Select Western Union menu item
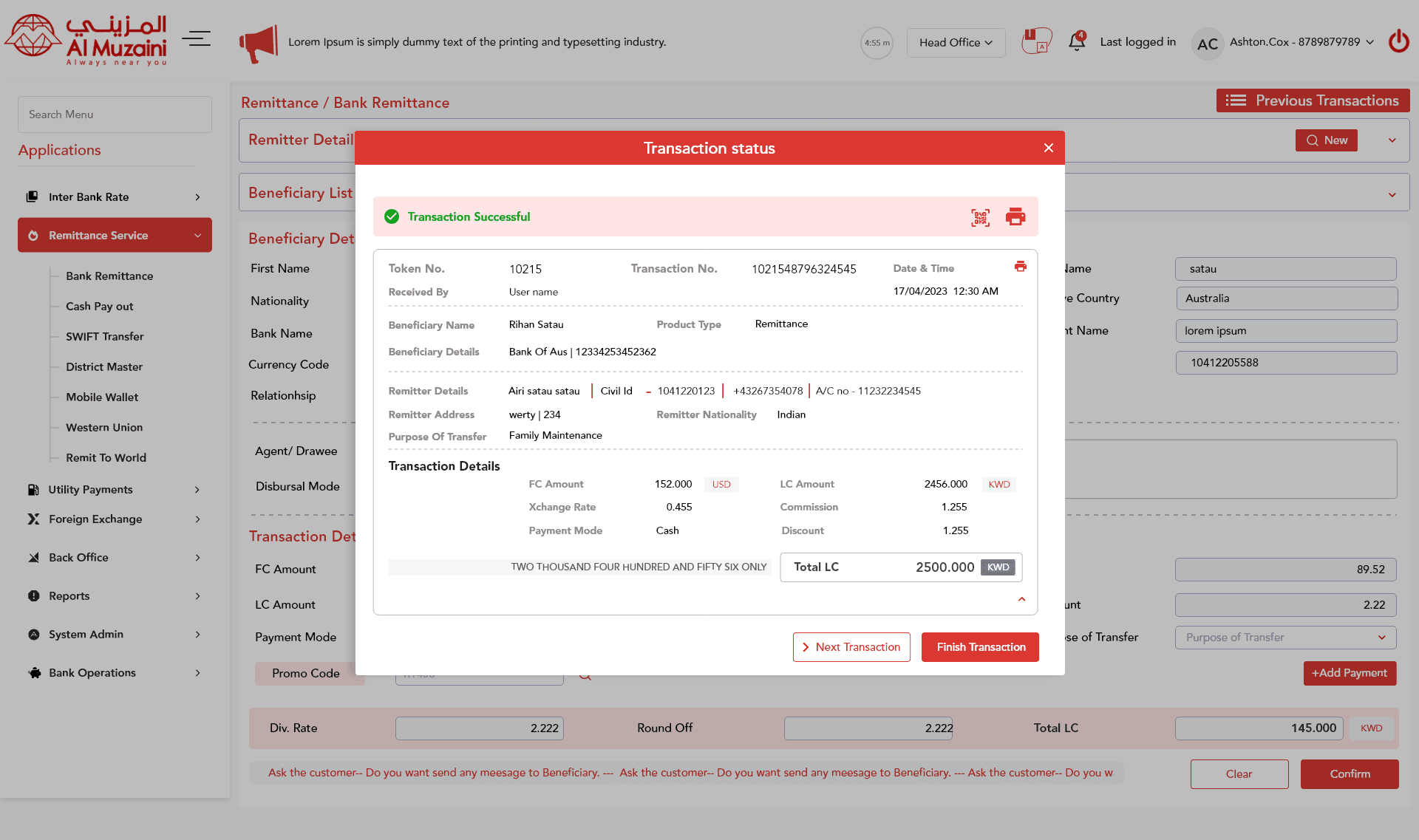Viewport: 1419px width, 840px height. pyautogui.click(x=104, y=427)
